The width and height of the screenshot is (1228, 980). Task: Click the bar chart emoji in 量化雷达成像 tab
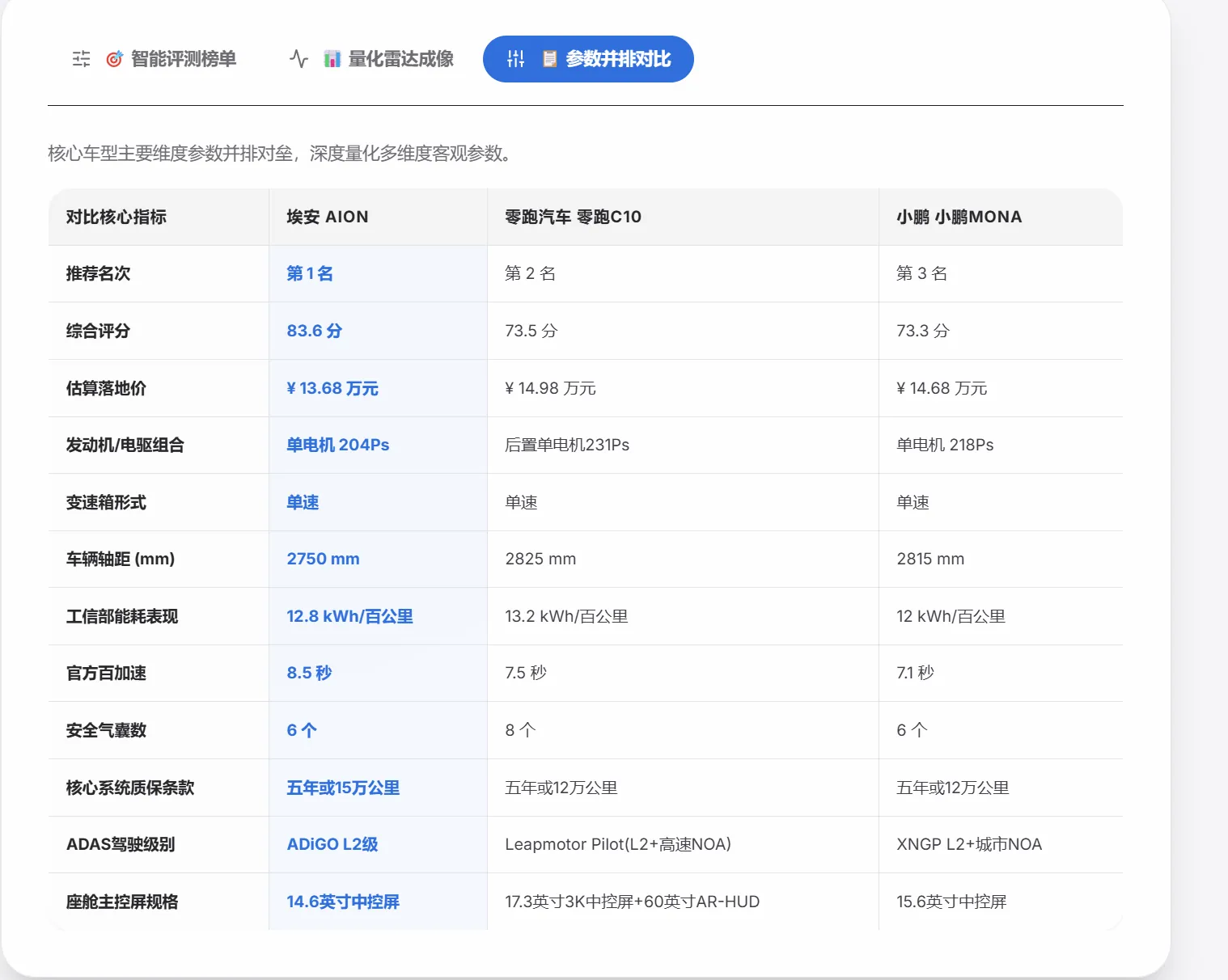coord(332,59)
